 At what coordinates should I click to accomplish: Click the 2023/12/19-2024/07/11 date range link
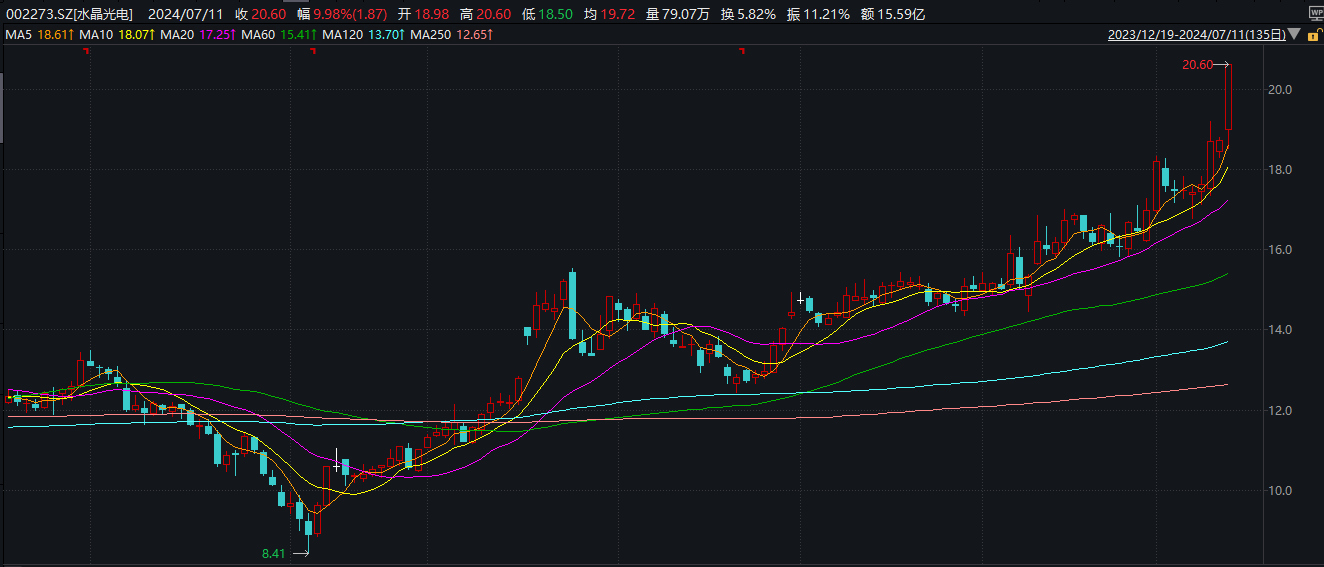coord(1196,35)
